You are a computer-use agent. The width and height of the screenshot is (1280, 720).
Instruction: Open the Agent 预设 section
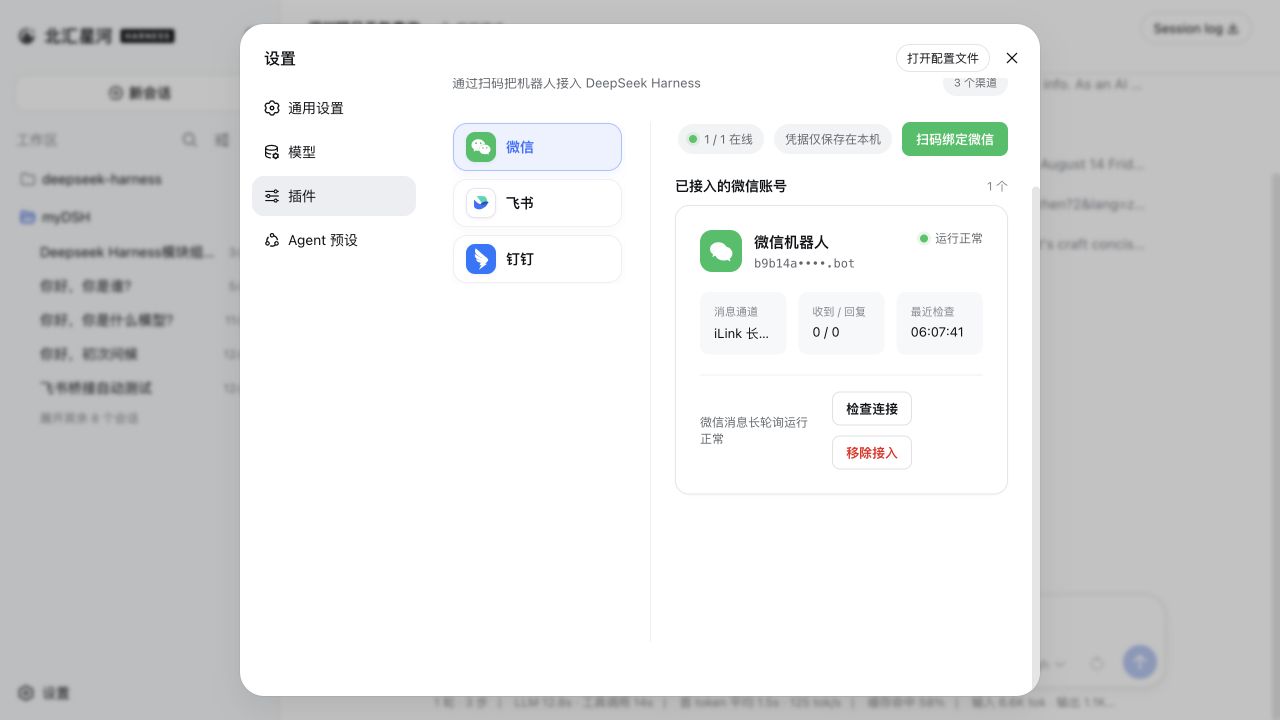click(333, 240)
